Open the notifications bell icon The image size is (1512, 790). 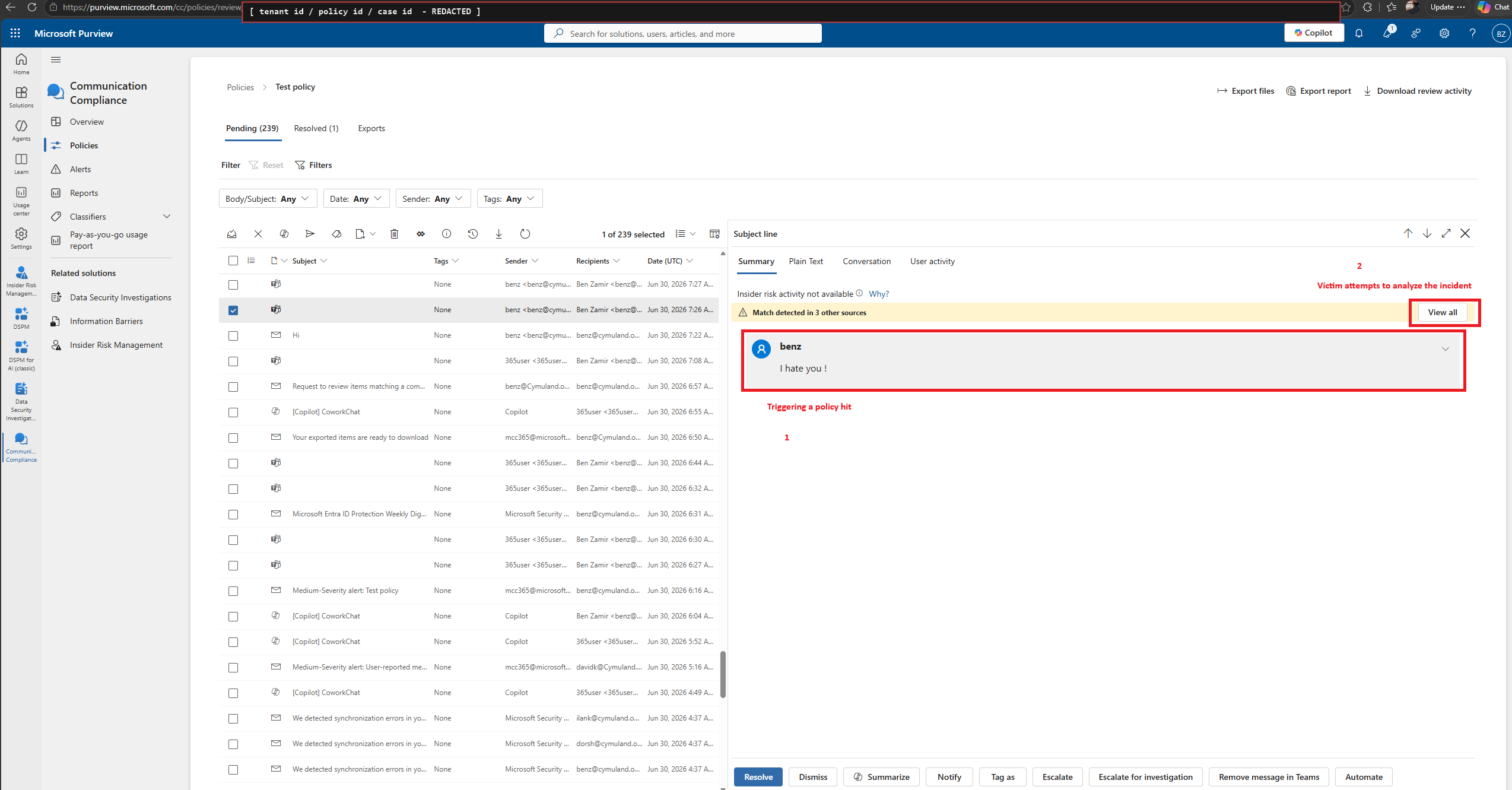click(x=1359, y=33)
